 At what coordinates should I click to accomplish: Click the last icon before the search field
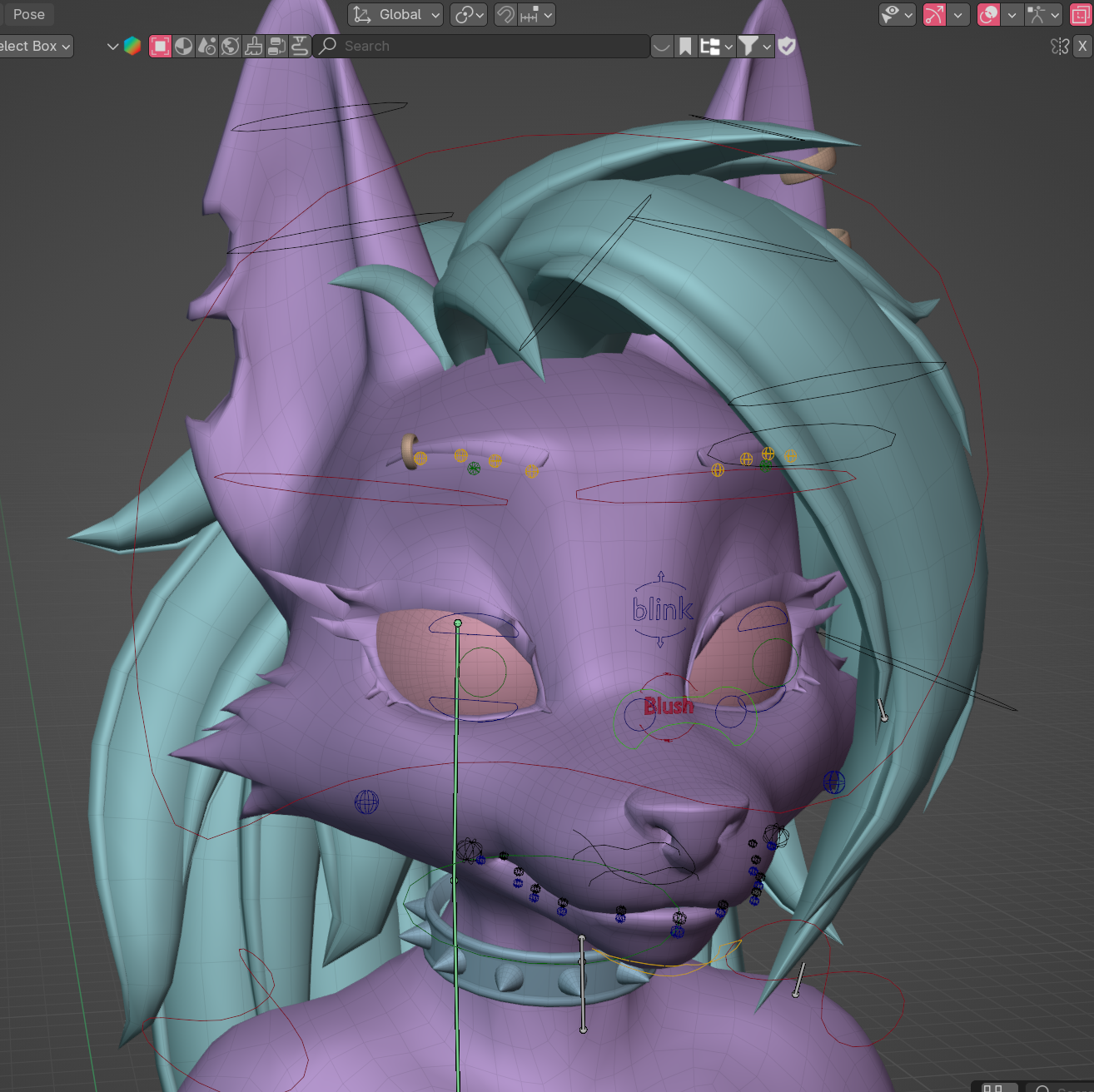301,47
